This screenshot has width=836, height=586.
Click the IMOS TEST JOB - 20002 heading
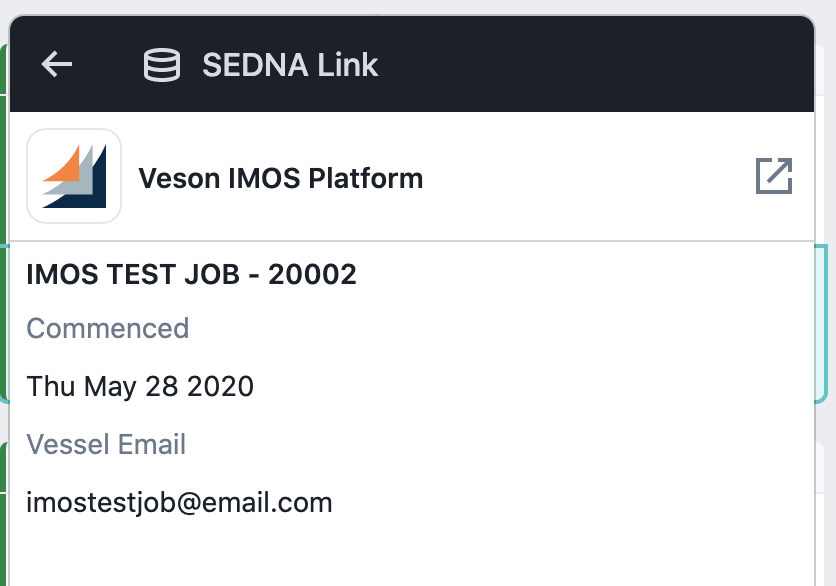(x=191, y=275)
